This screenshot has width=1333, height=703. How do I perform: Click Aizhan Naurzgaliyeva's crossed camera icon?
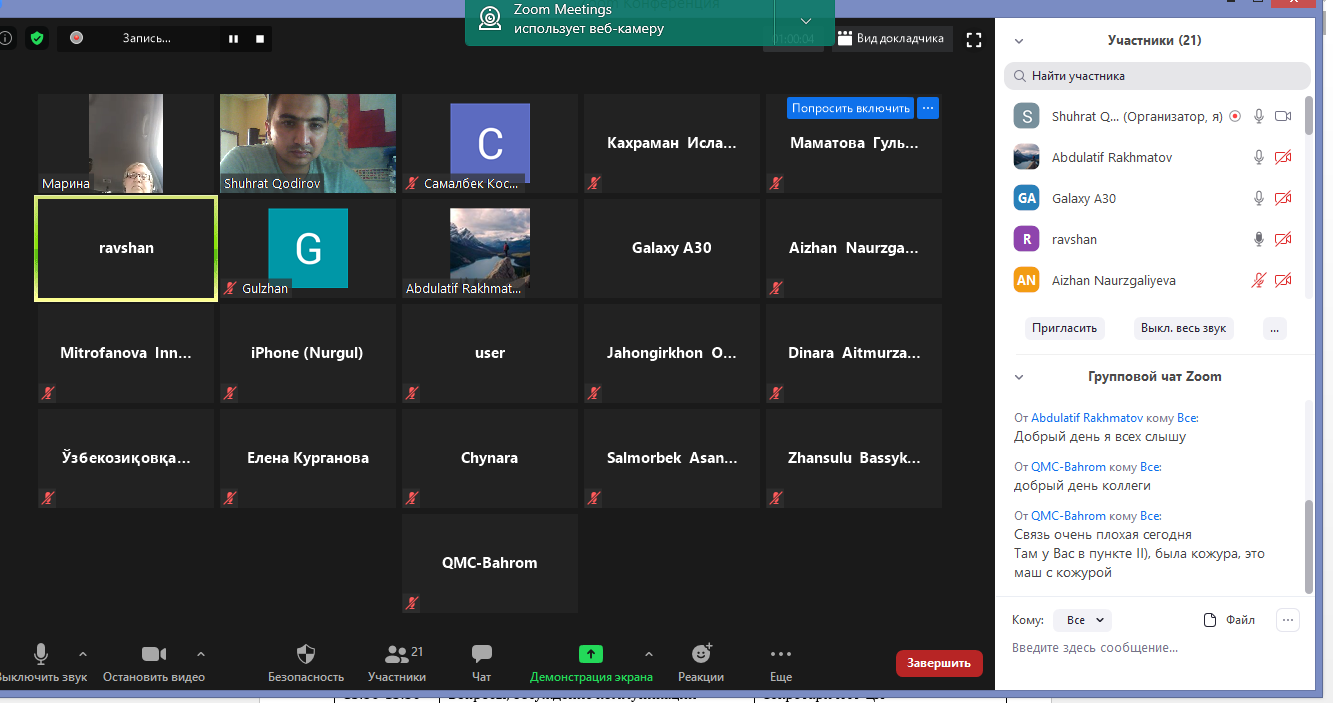point(1283,280)
